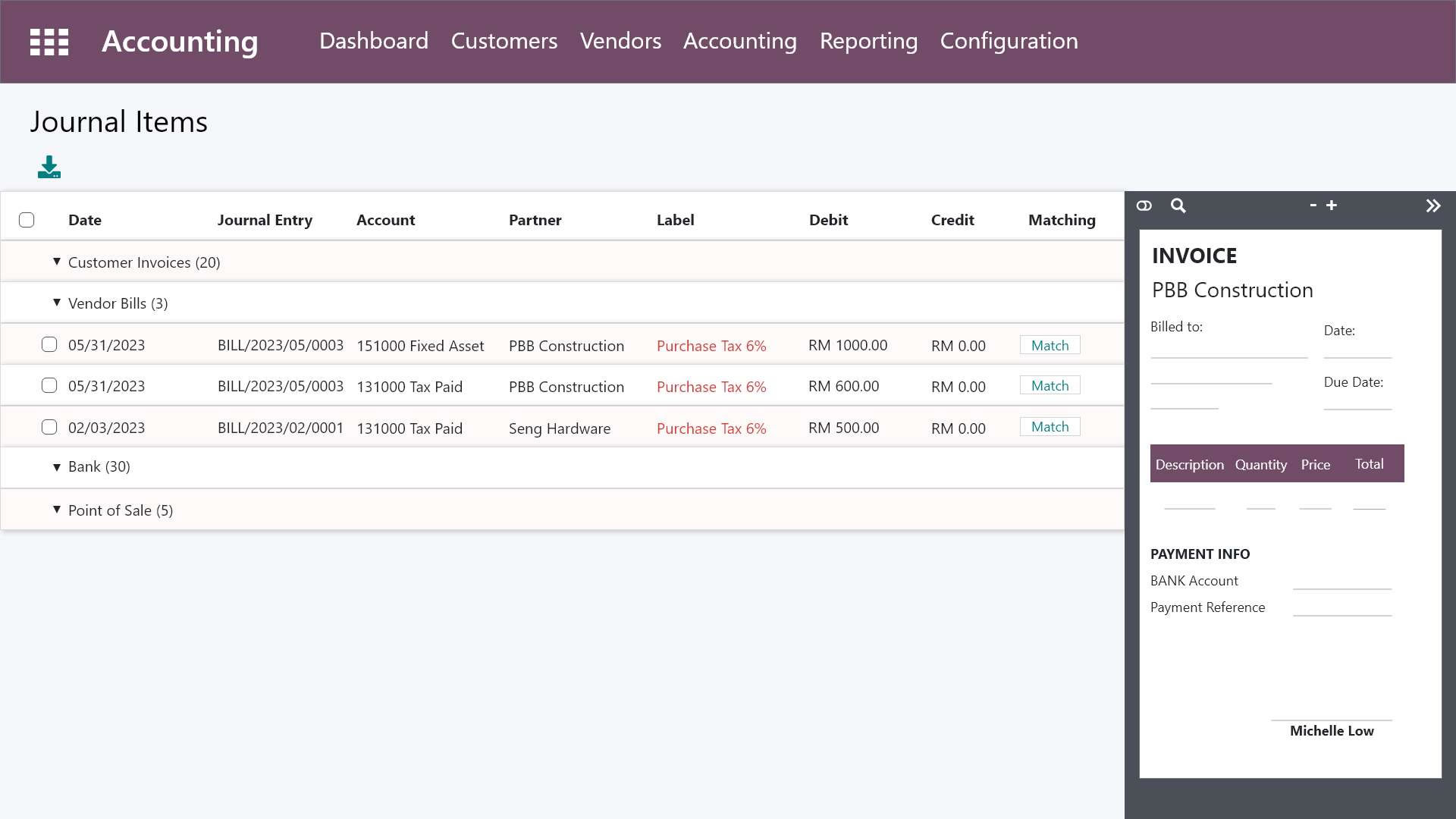Collapse preview panel with double-chevron icon
This screenshot has height=819, width=1456.
click(1432, 206)
